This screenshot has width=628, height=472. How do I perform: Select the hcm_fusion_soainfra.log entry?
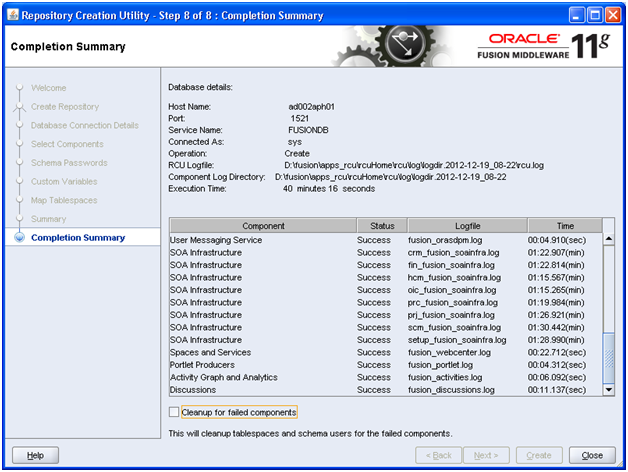click(x=454, y=277)
